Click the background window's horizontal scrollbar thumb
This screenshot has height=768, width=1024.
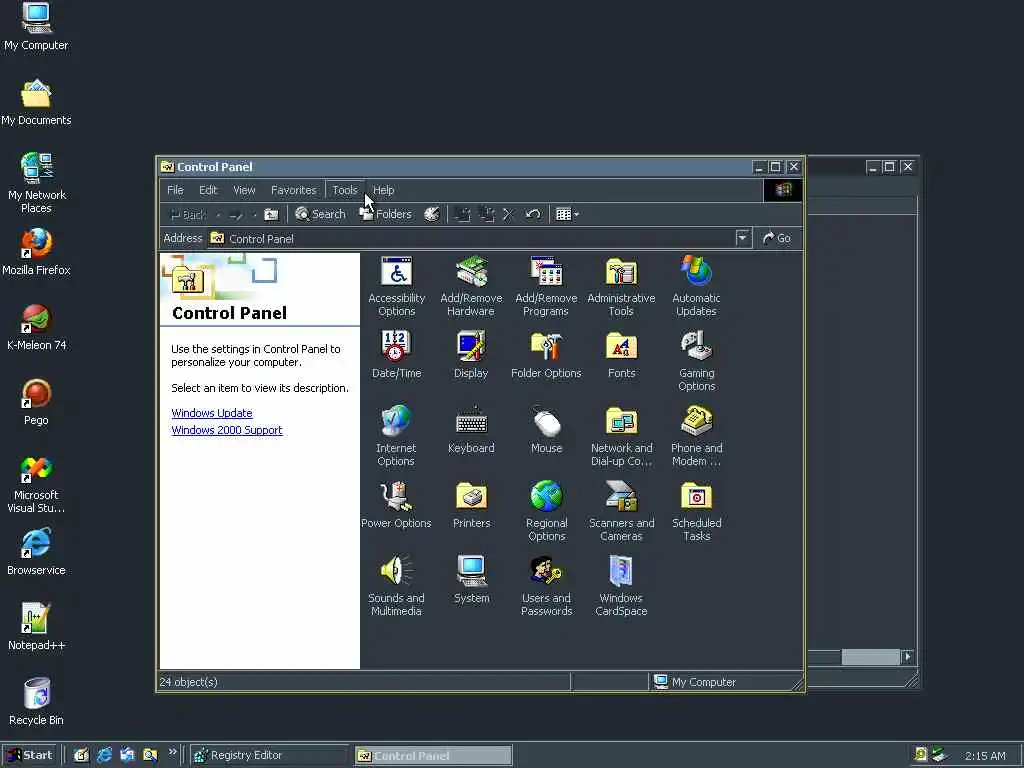point(870,656)
